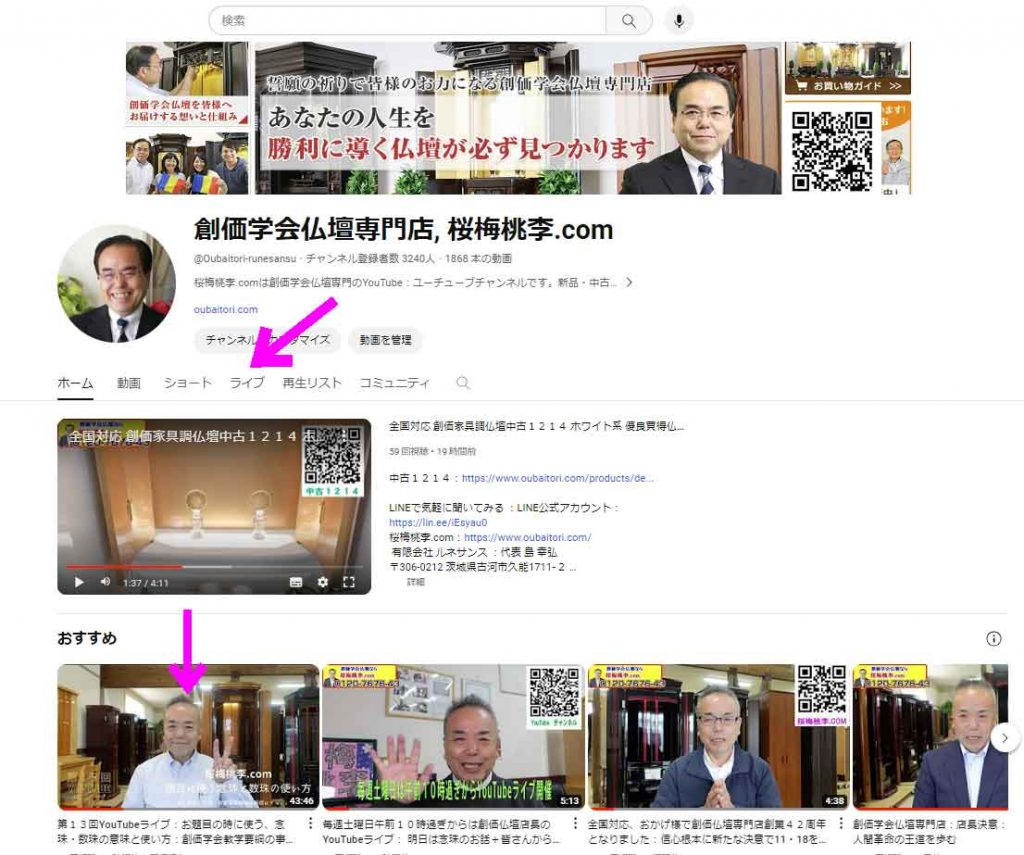
Task: Expand the video description via 詳細
Action: click(x=416, y=581)
